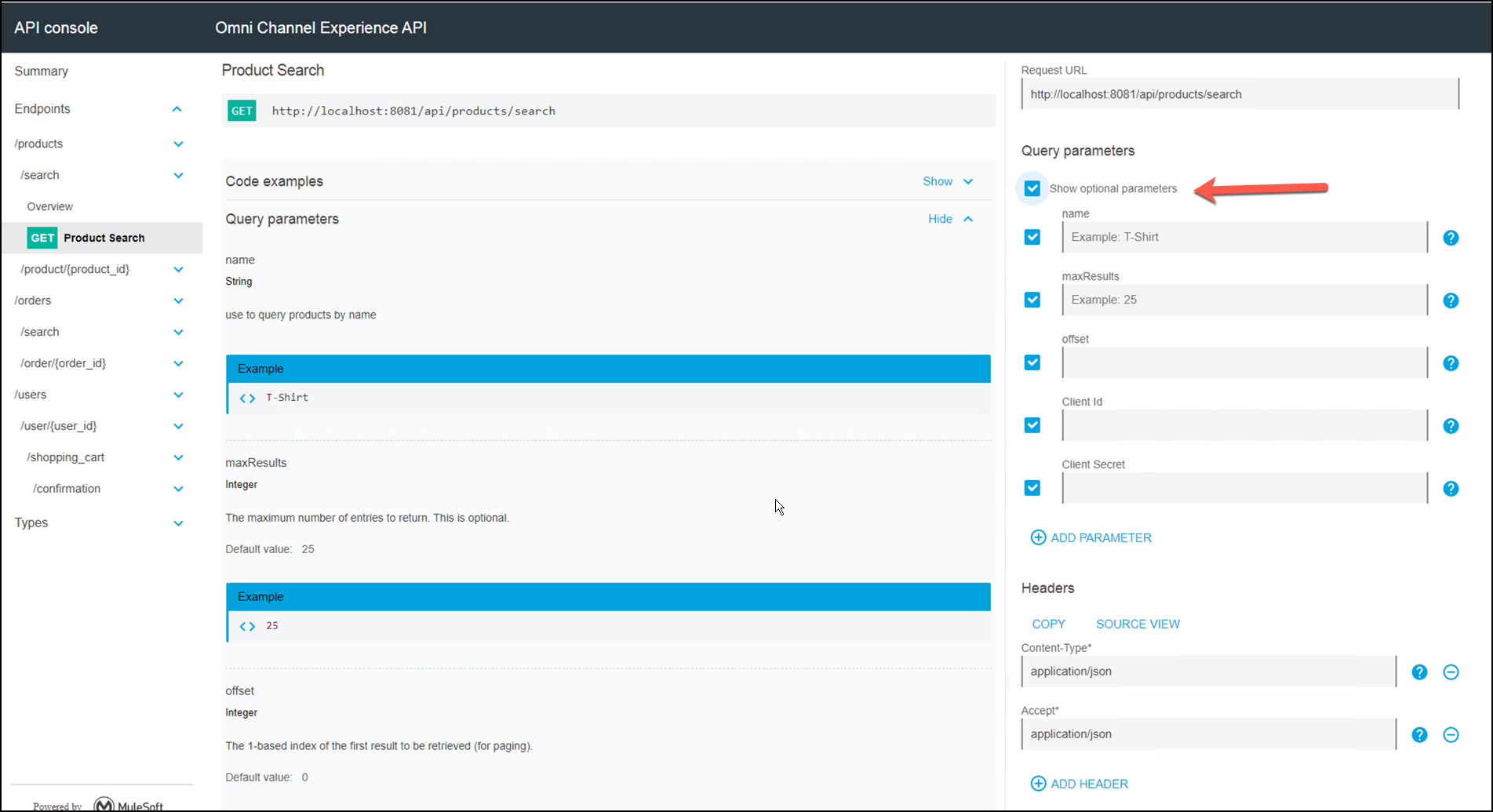Collapse the Endpoints section chevron
Viewport: 1493px width, 812px height.
point(177,109)
